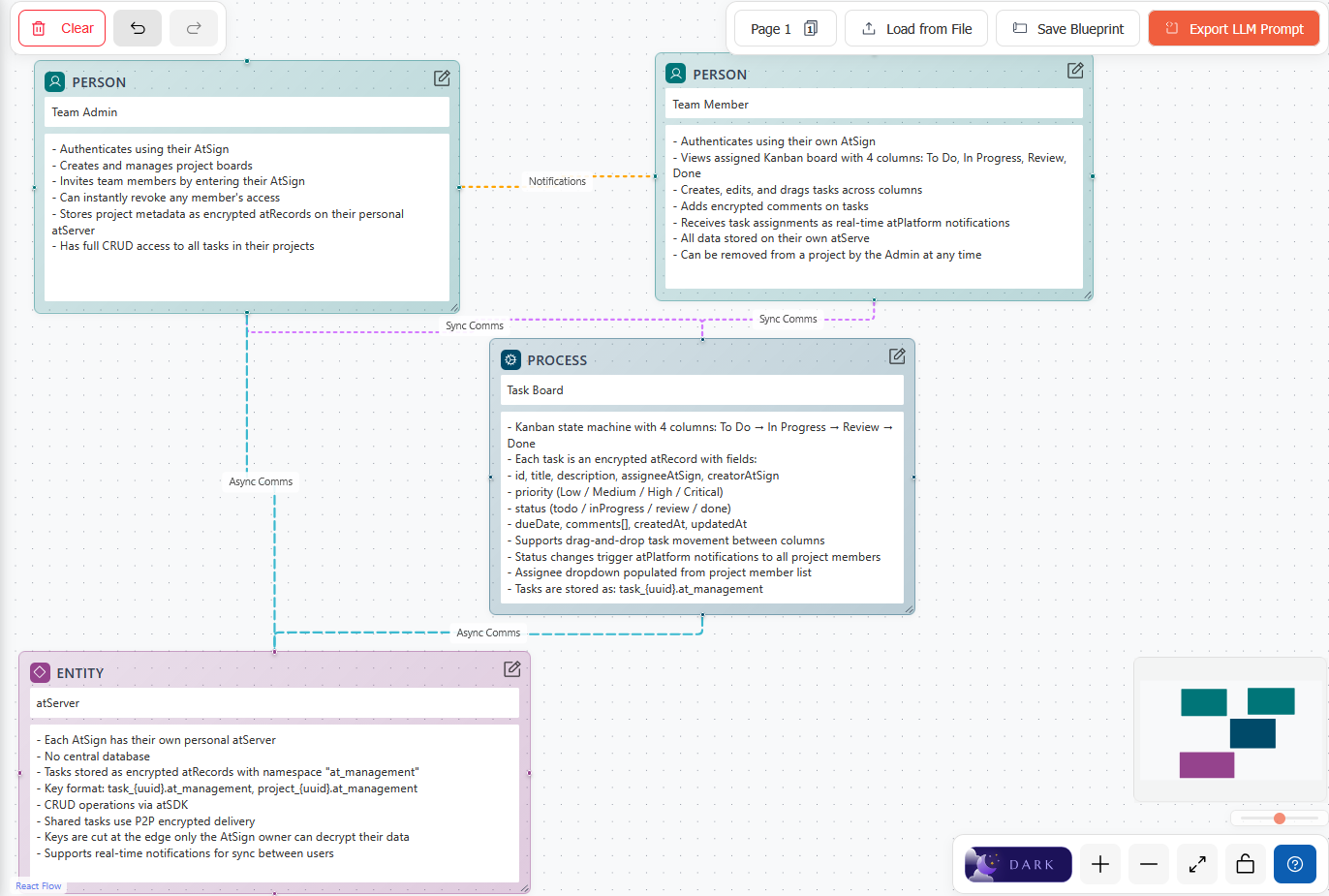Zoom out with the minus button

(x=1149, y=864)
